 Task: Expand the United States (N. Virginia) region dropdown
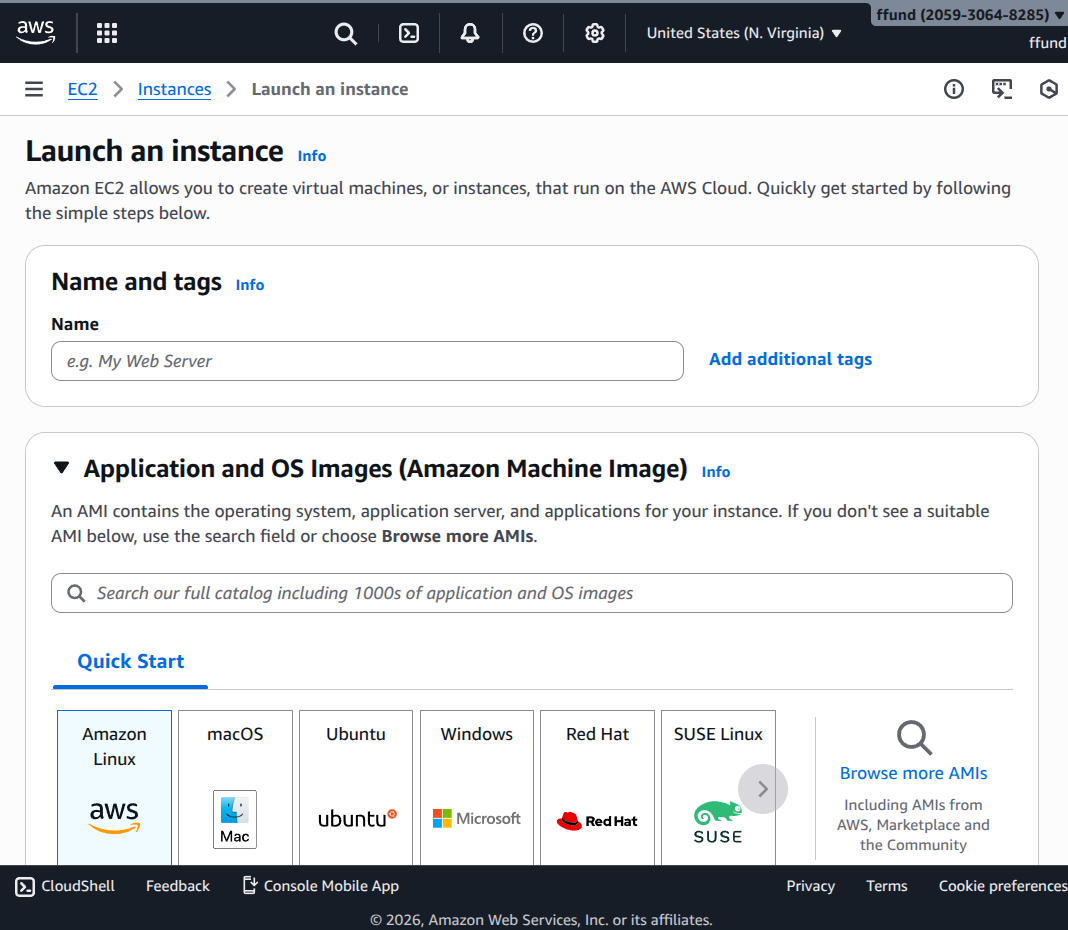(744, 33)
